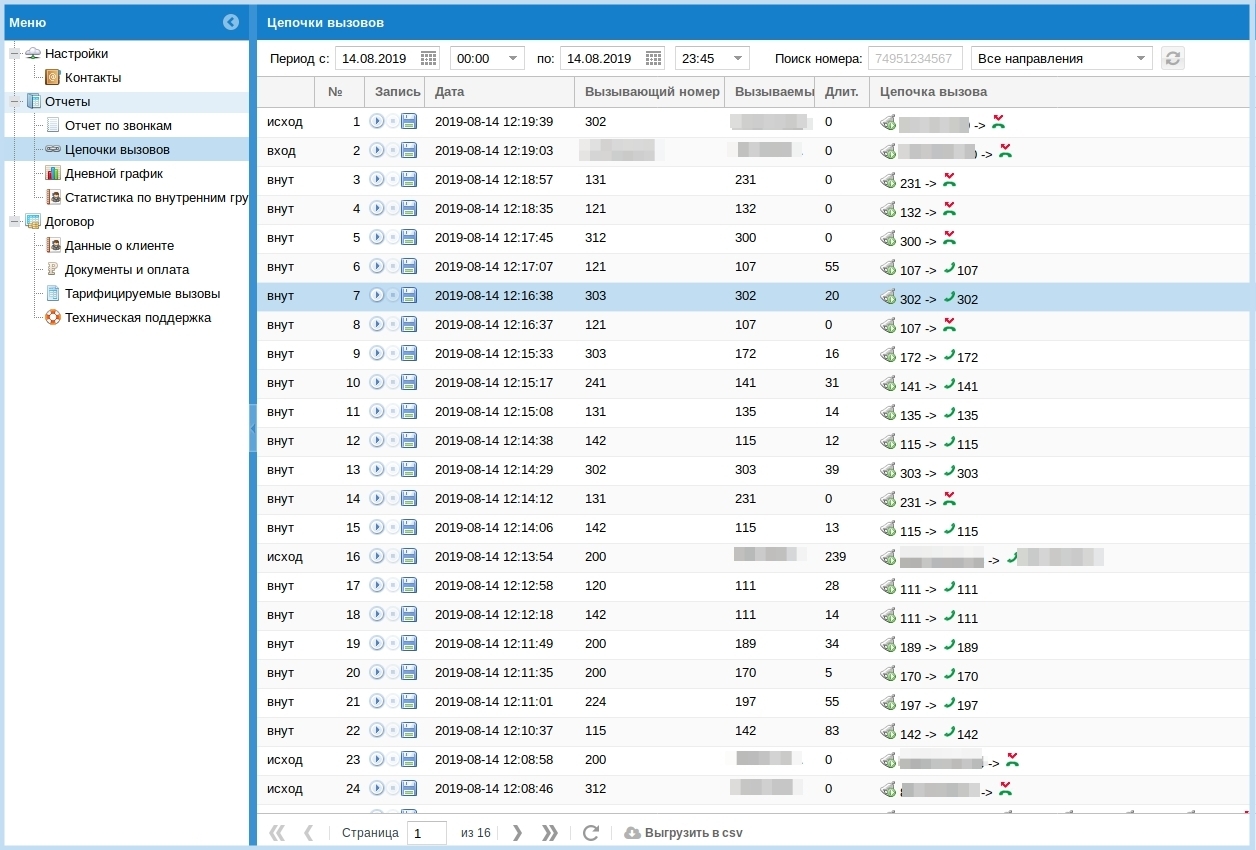The width and height of the screenshot is (1256, 850).
Task: Open the 00:00 start time dropdown
Action: pyautogui.click(x=514, y=58)
